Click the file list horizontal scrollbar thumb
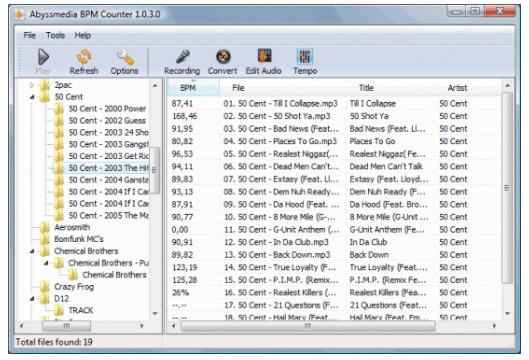Screen dimensions: 529x360 tap(308, 326)
